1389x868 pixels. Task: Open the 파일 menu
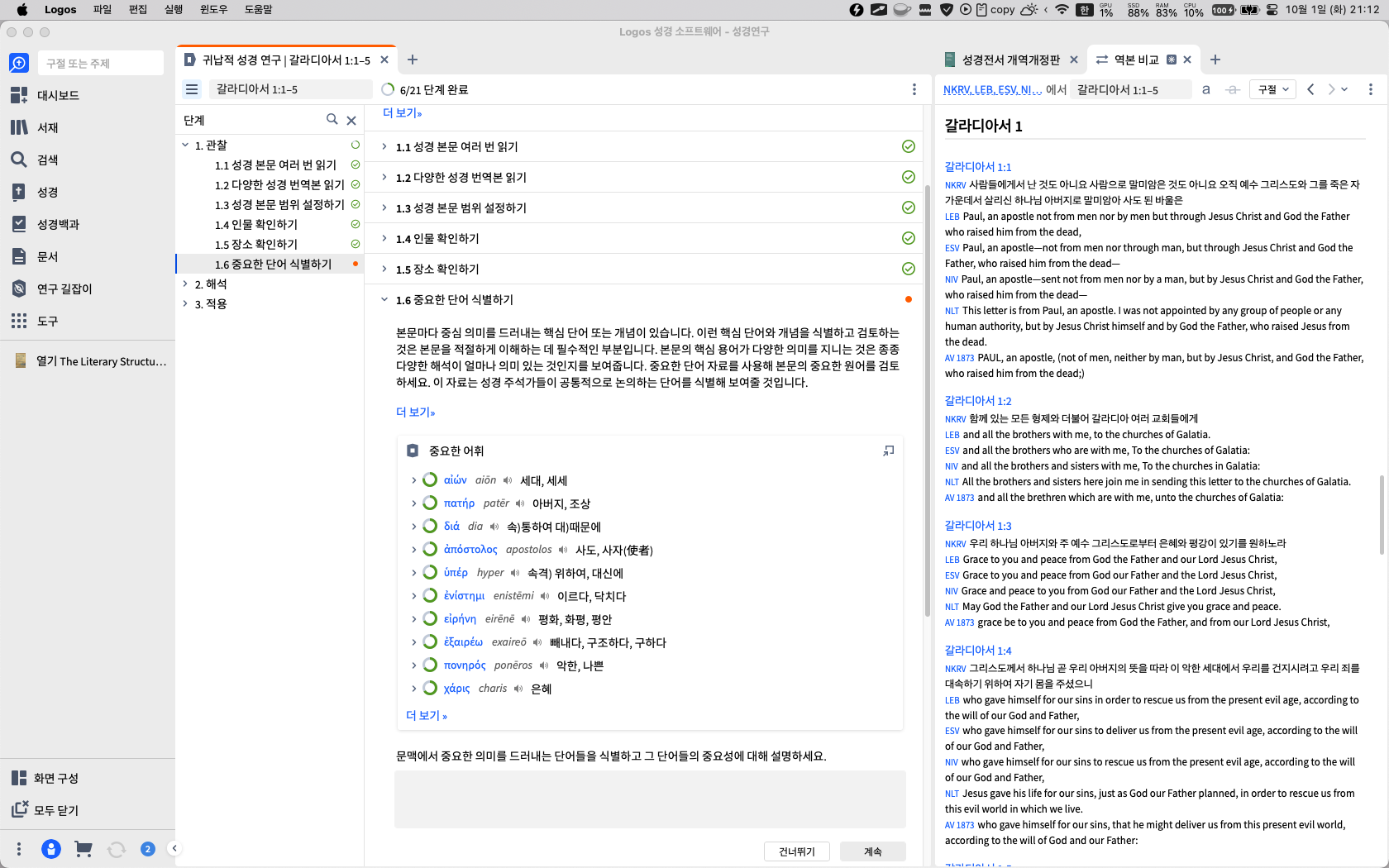click(x=103, y=9)
